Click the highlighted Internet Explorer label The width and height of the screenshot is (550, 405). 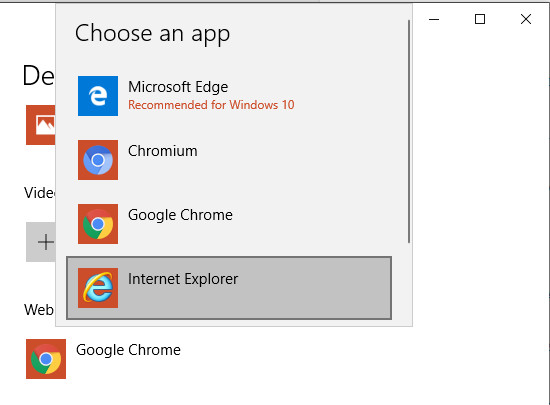[183, 279]
